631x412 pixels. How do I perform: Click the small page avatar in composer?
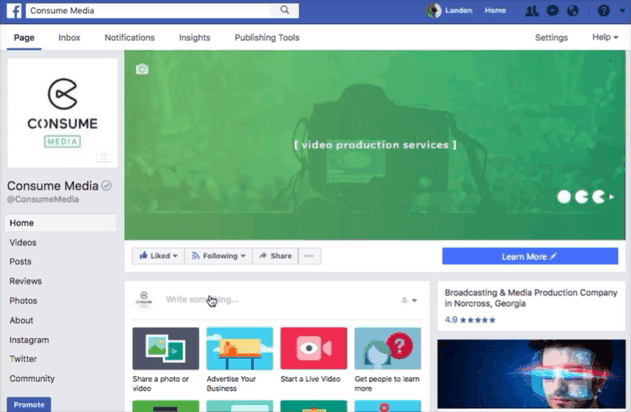(x=144, y=299)
